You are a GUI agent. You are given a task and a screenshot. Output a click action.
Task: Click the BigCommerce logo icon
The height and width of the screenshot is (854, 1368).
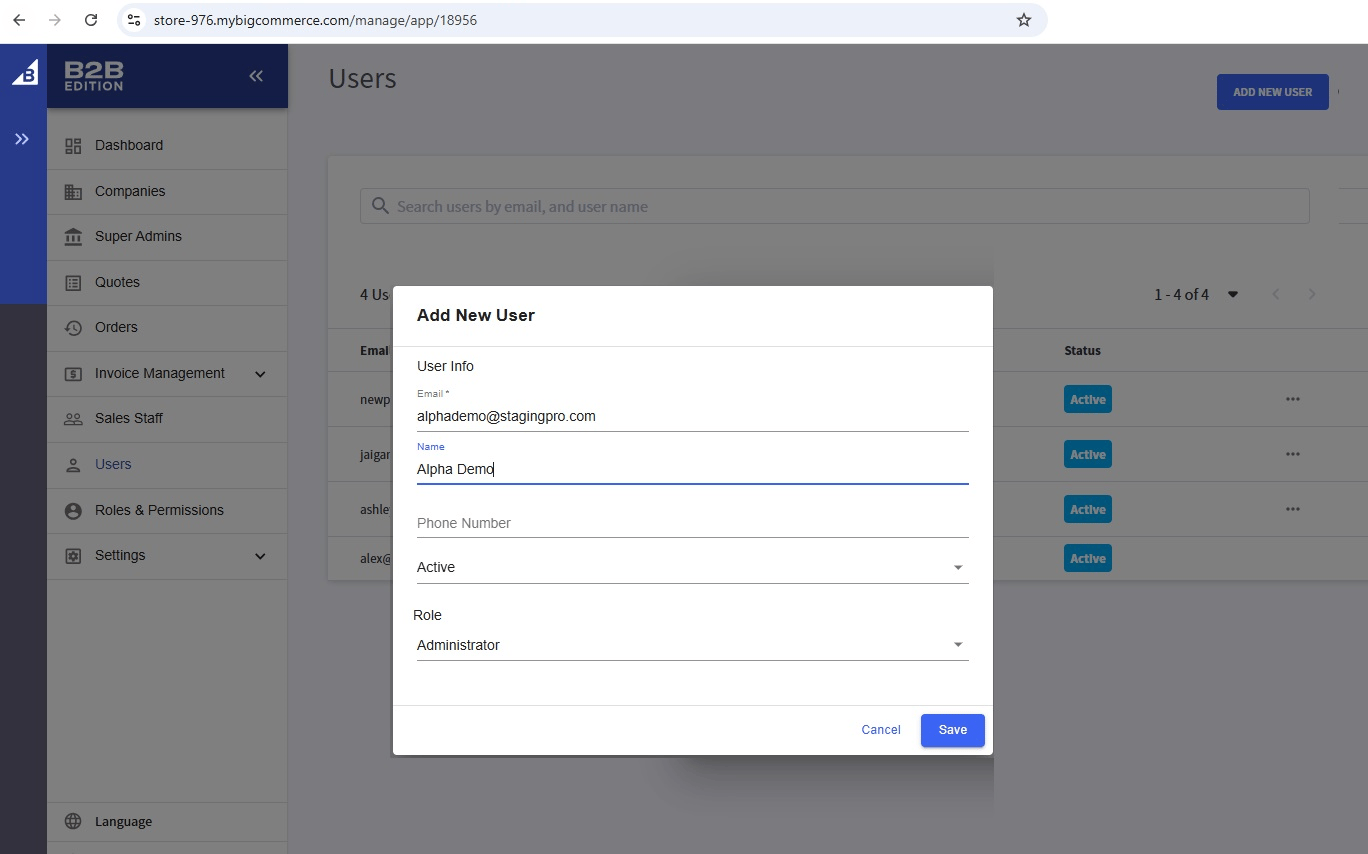click(24, 73)
